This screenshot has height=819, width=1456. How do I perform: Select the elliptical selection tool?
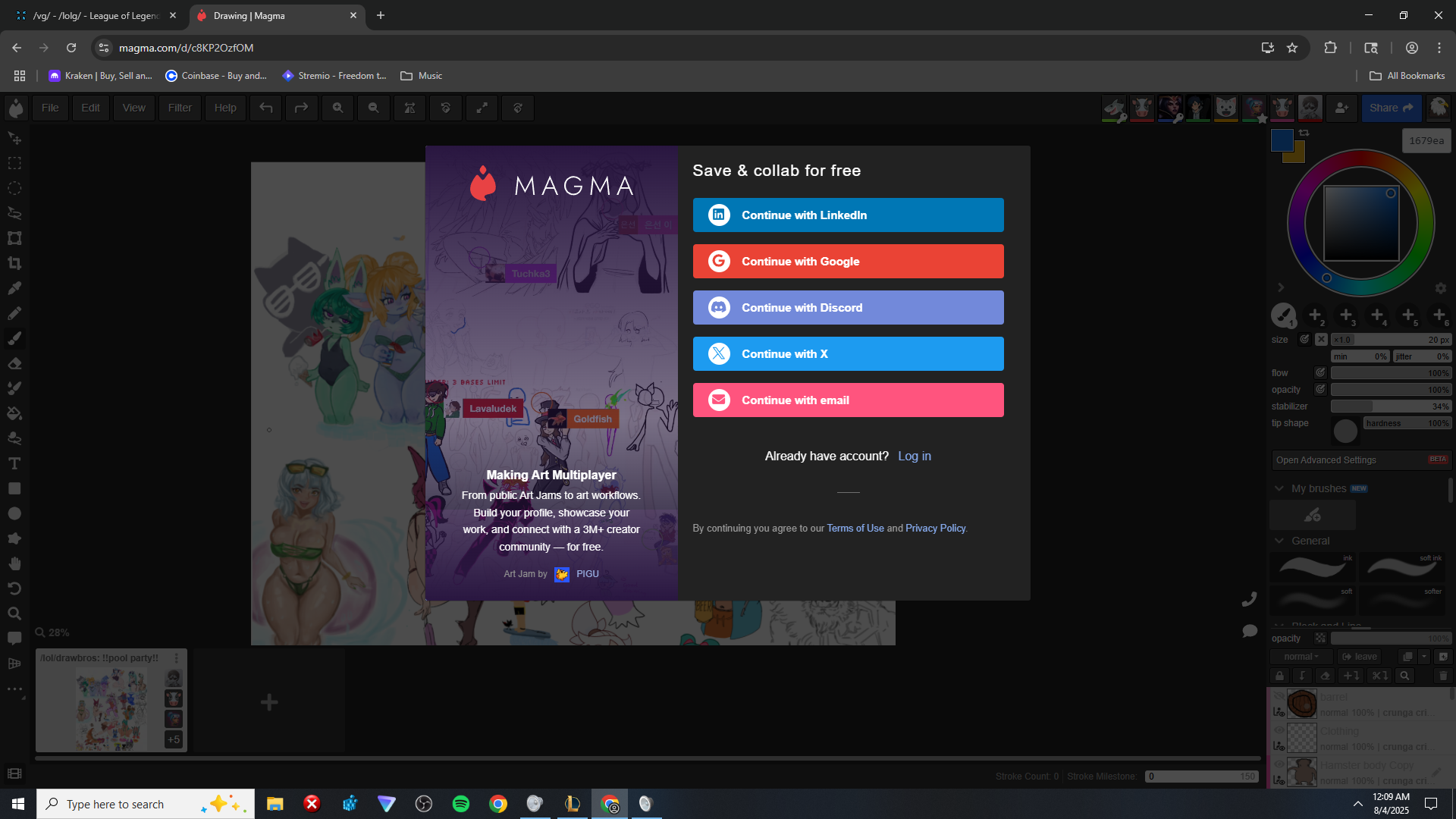coord(14,188)
